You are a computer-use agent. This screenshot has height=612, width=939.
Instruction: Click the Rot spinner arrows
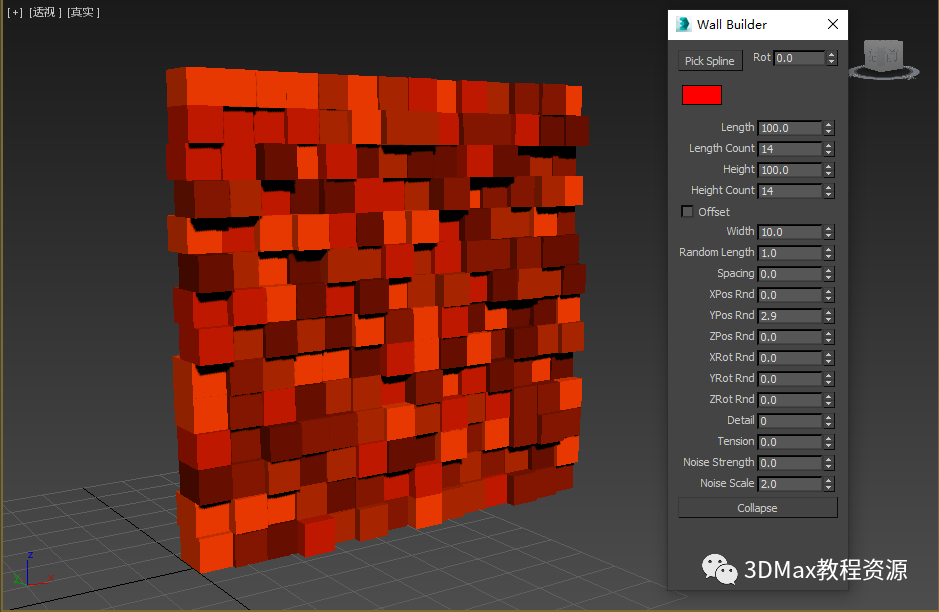point(831,58)
